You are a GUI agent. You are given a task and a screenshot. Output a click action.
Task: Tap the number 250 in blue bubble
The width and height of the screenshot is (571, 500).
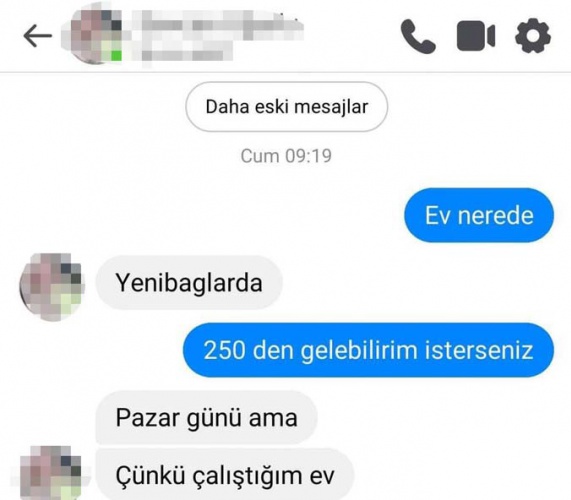[223, 350]
